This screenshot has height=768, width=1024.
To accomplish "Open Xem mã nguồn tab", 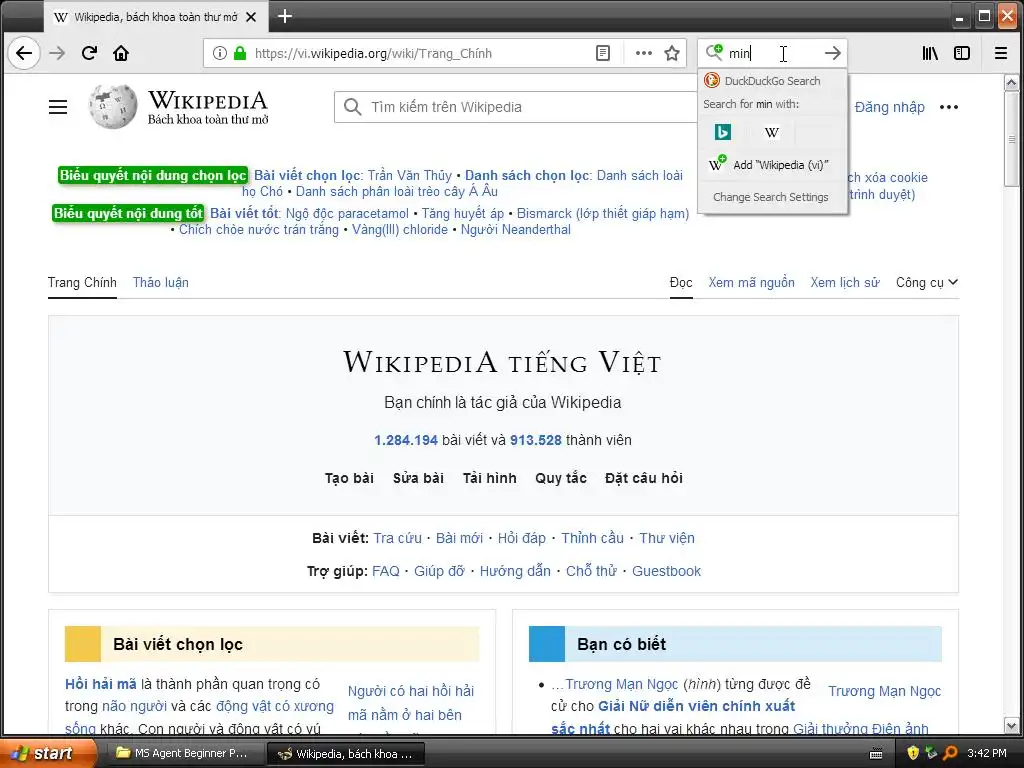I will [x=752, y=282].
